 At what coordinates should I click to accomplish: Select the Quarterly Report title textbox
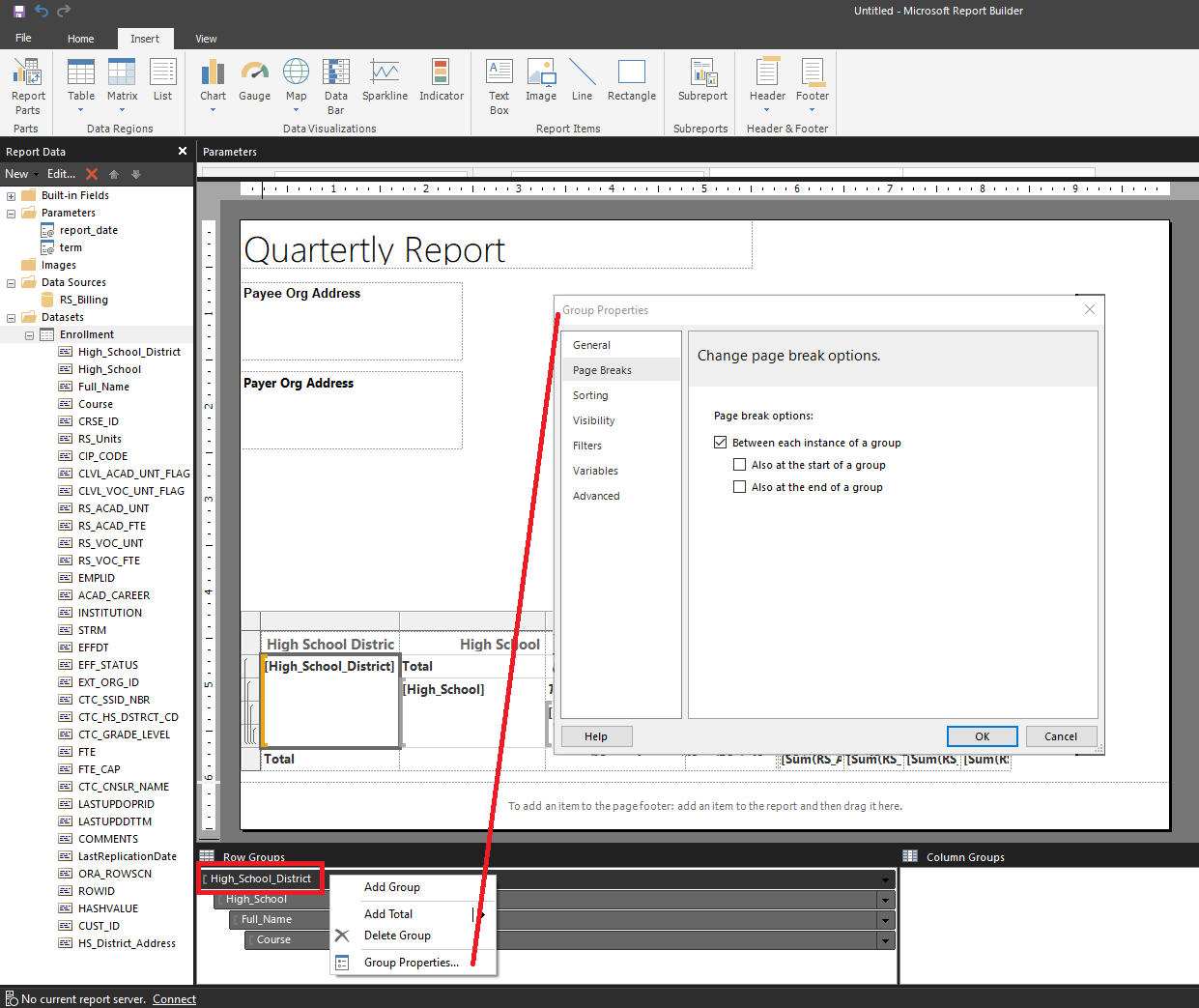pos(497,245)
